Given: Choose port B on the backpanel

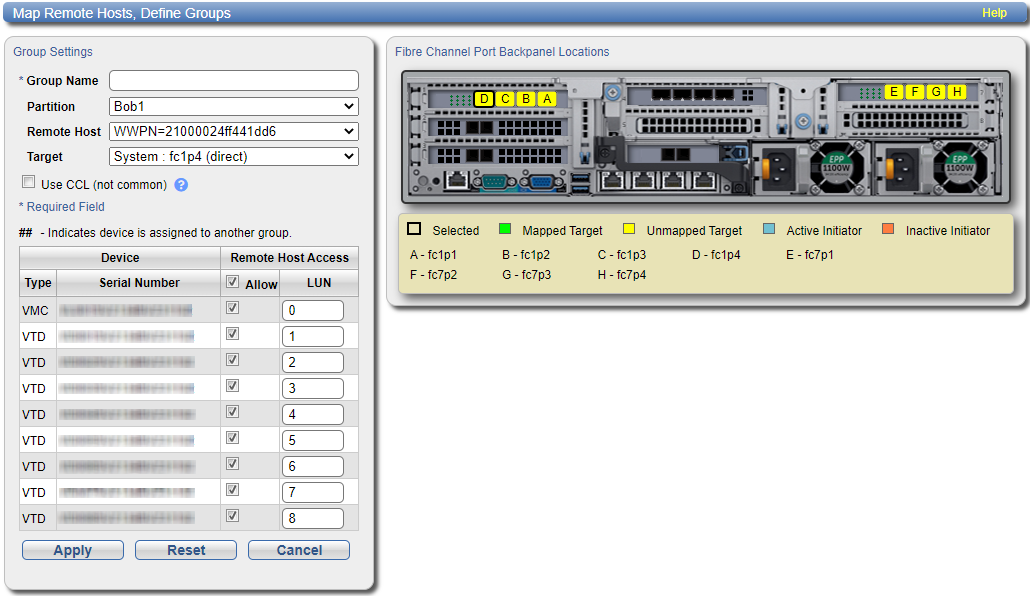Looking at the screenshot, I should tap(526, 98).
